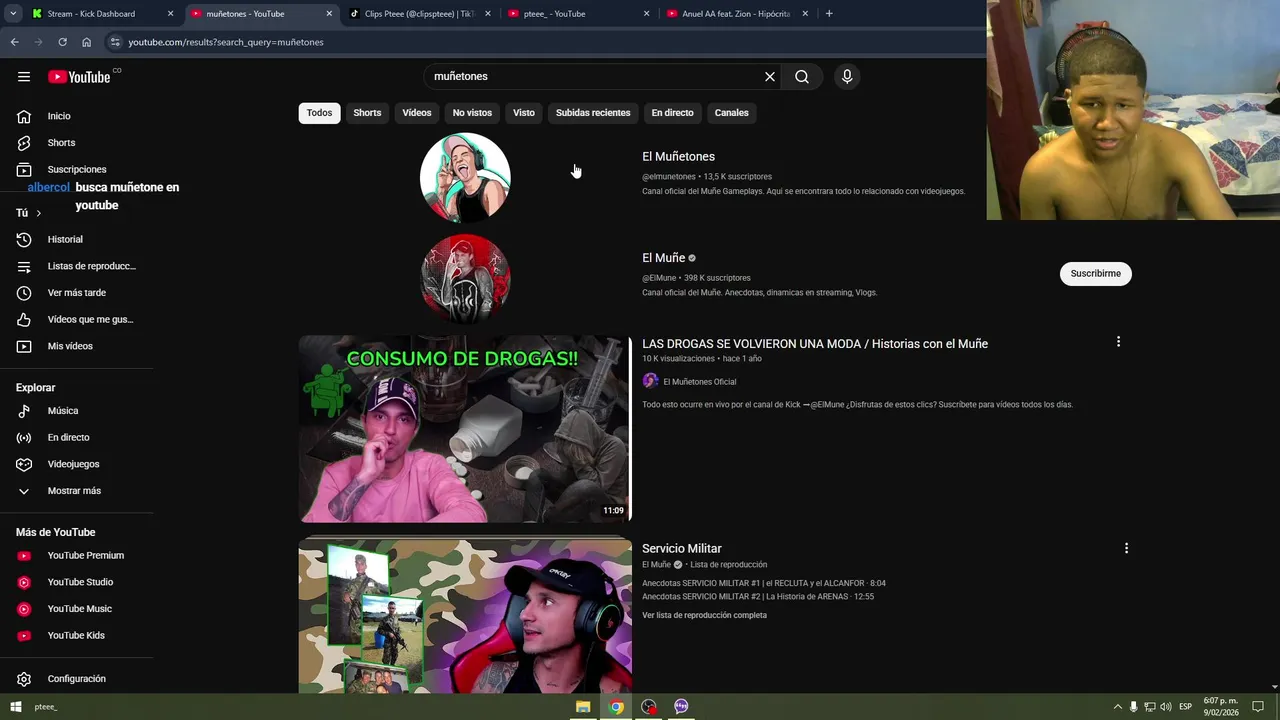Show hidden system tray icons
Screen dimensions: 1280x720
tap(1118, 707)
